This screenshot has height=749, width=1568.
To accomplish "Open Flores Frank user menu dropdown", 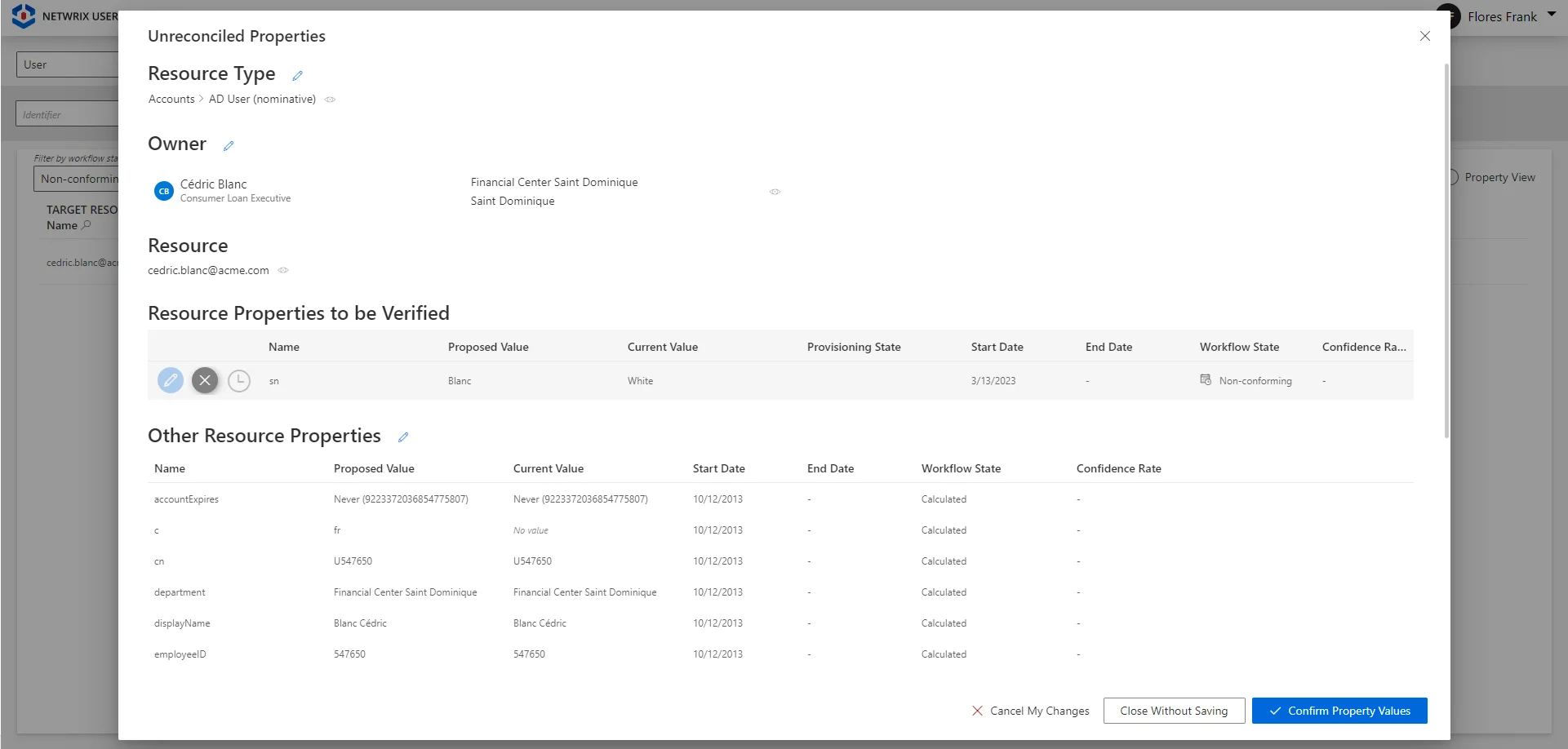I will tap(1551, 15).
